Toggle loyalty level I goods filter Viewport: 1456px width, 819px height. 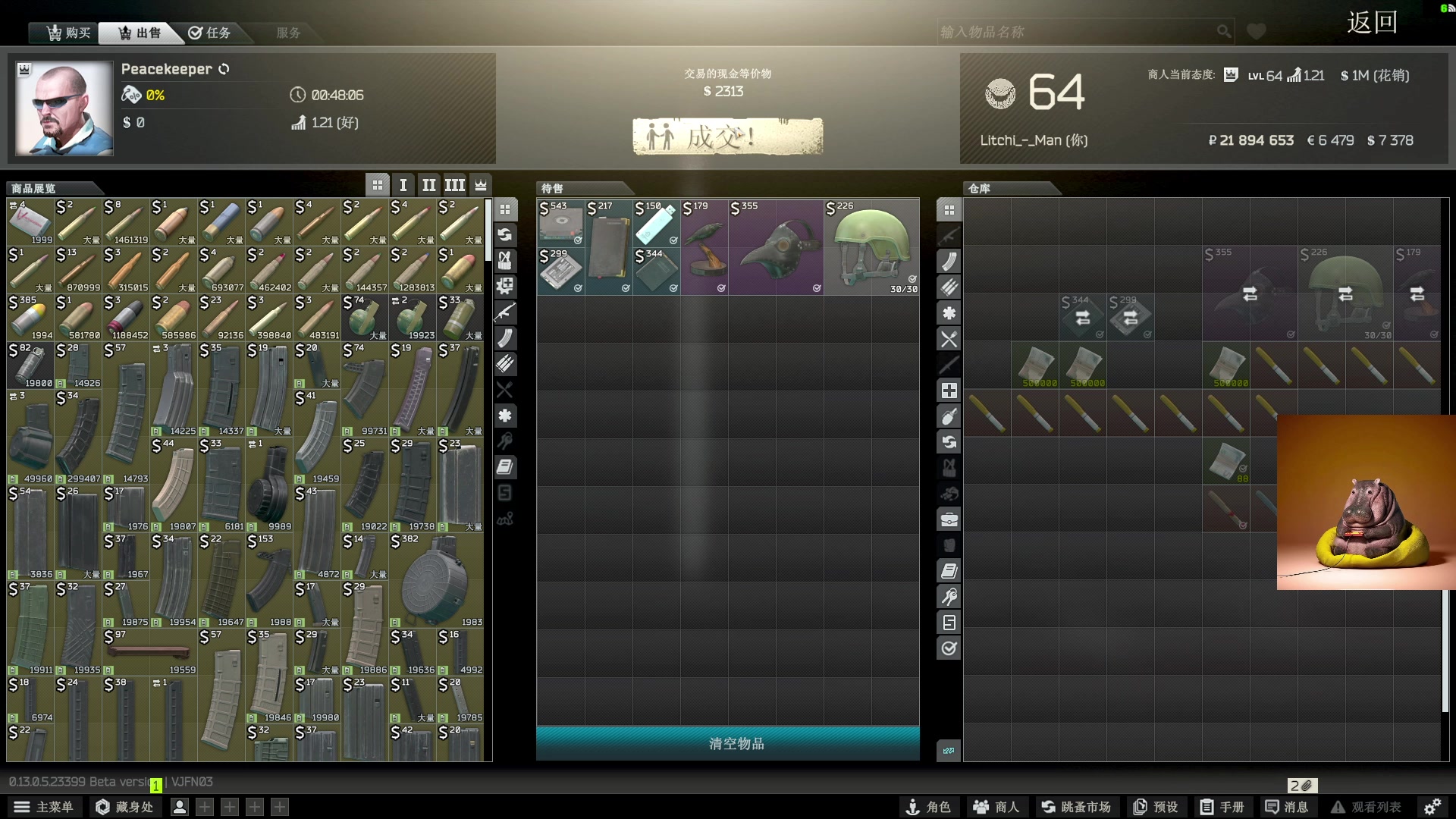(403, 185)
